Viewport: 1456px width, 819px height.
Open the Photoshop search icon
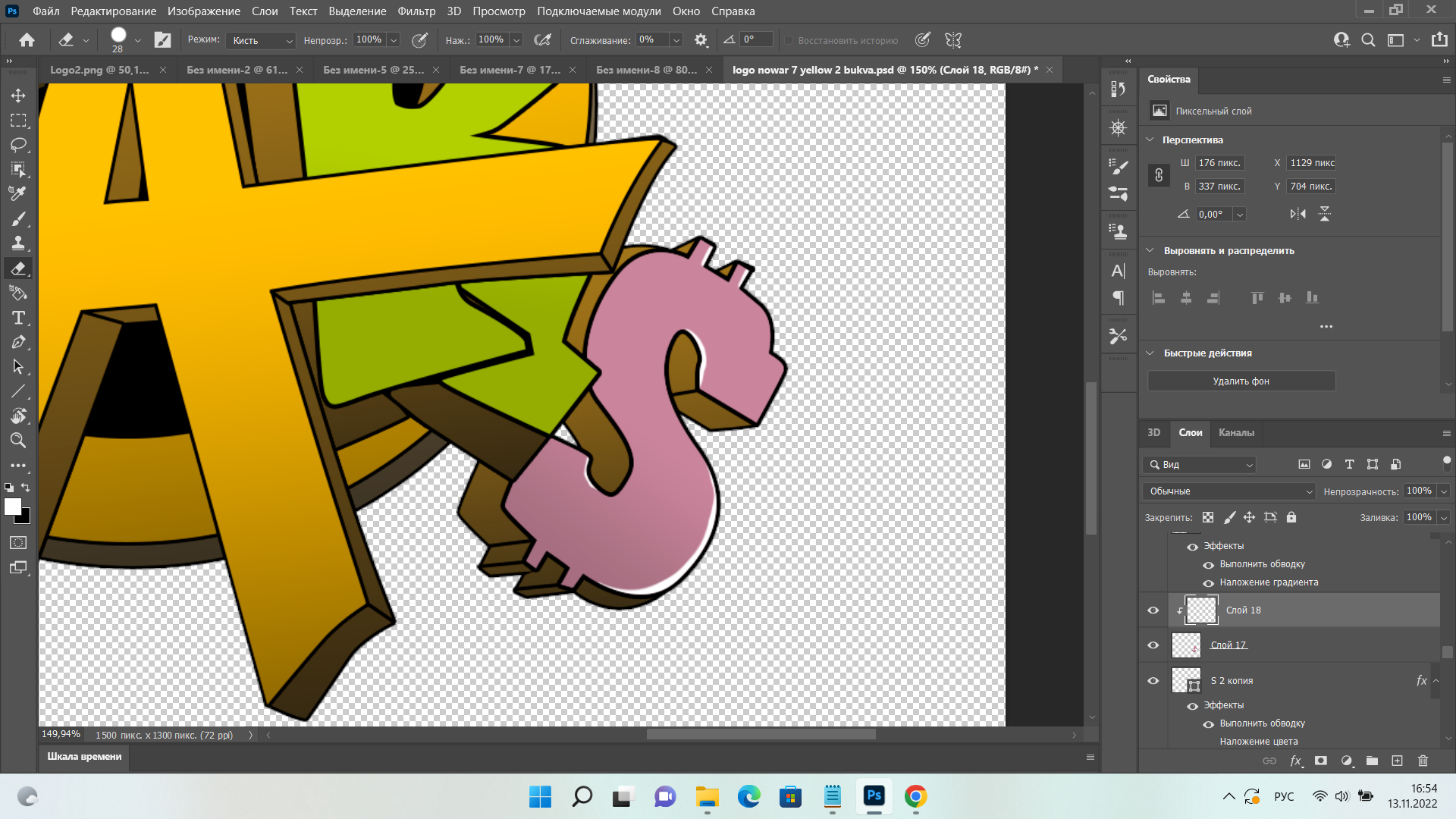click(x=1368, y=40)
